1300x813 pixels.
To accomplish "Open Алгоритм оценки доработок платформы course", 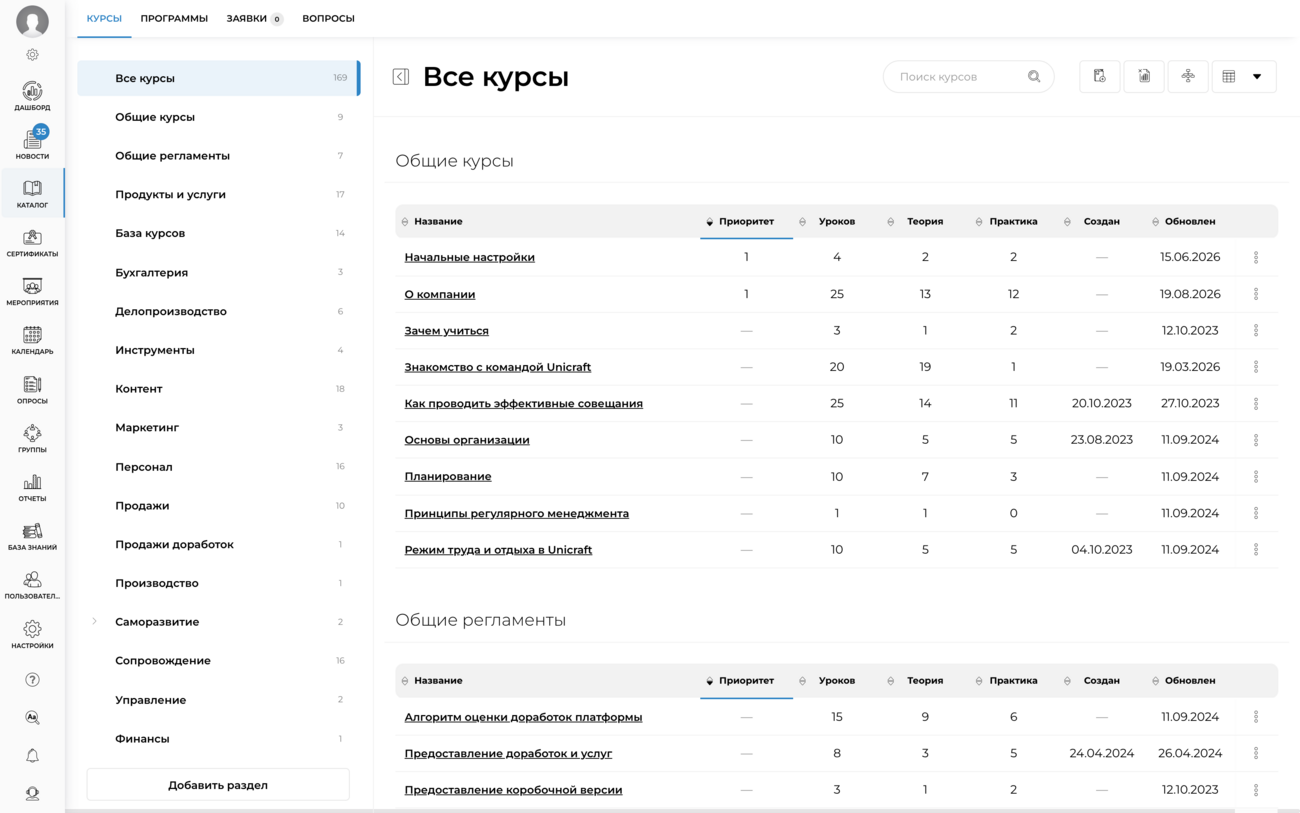I will 523,717.
